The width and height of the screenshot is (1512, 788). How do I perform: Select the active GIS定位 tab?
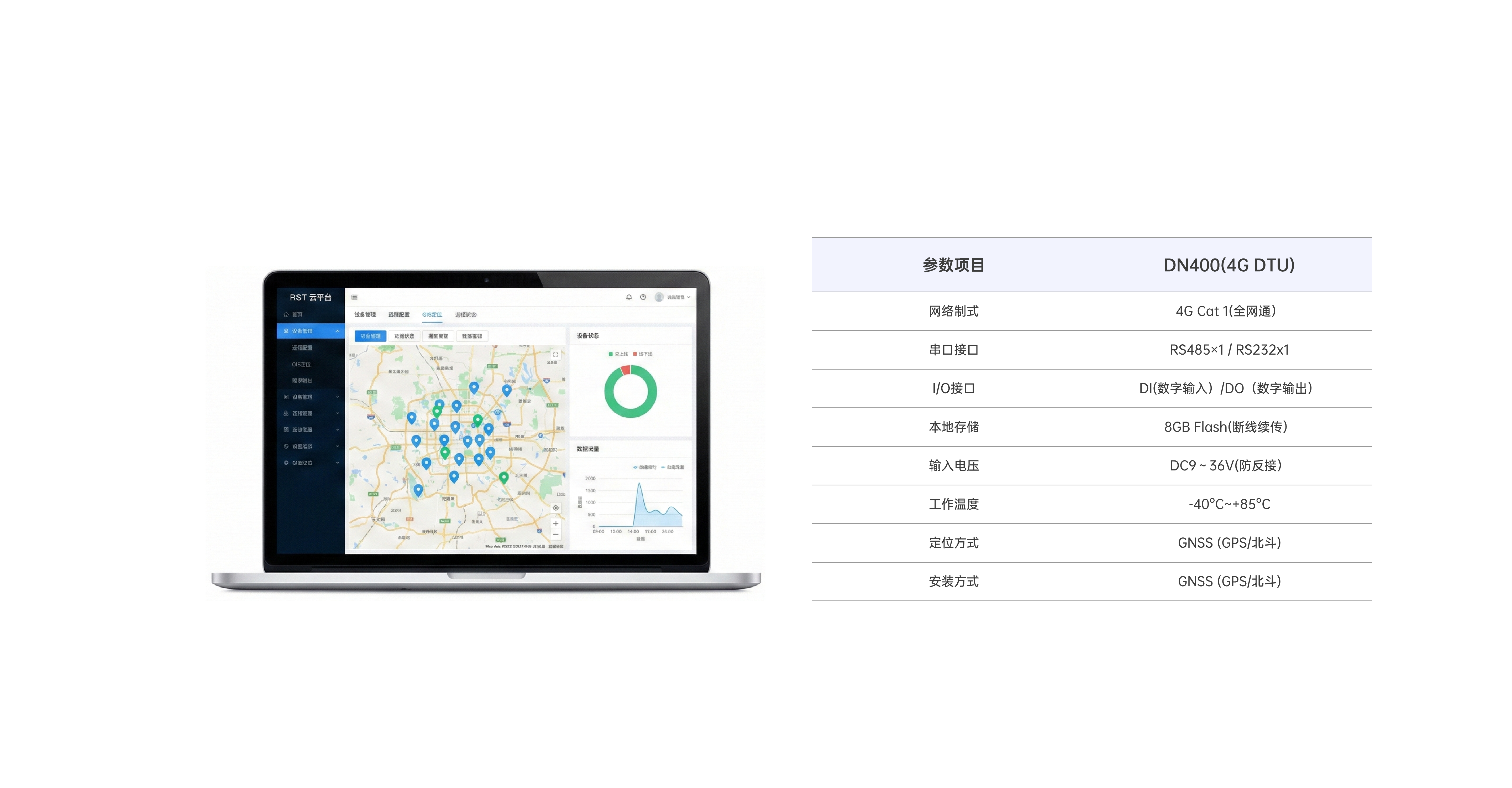pos(432,315)
